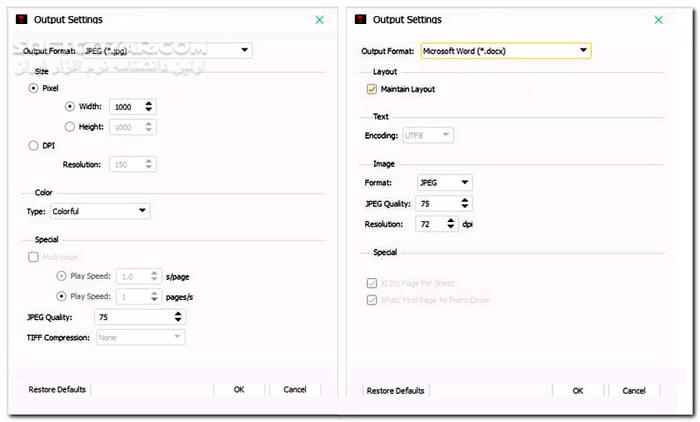Open the TIFF Compression dropdown
Image resolution: width=700 pixels, height=422 pixels.
tap(141, 337)
